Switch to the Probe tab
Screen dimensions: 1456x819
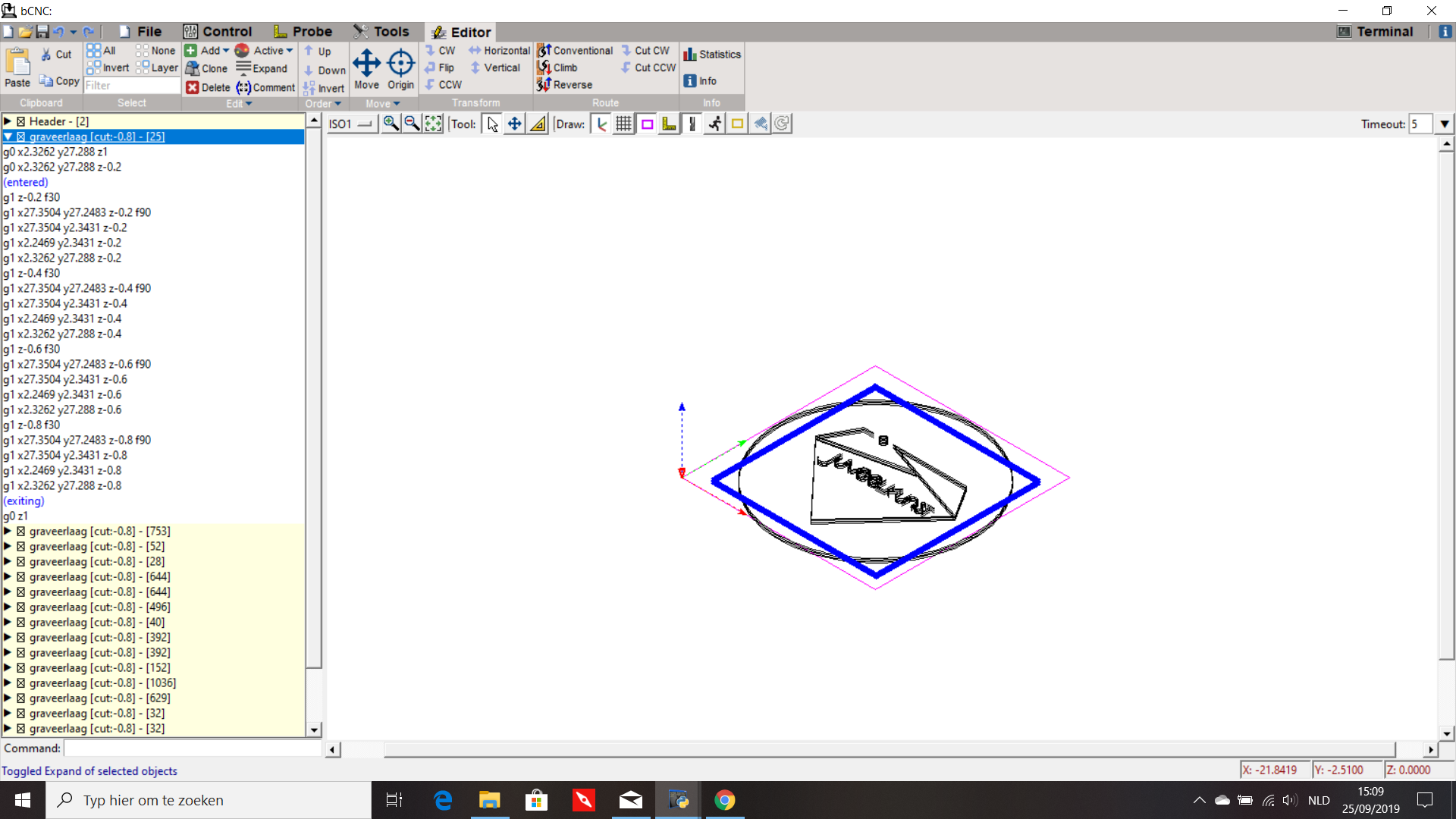tap(303, 32)
